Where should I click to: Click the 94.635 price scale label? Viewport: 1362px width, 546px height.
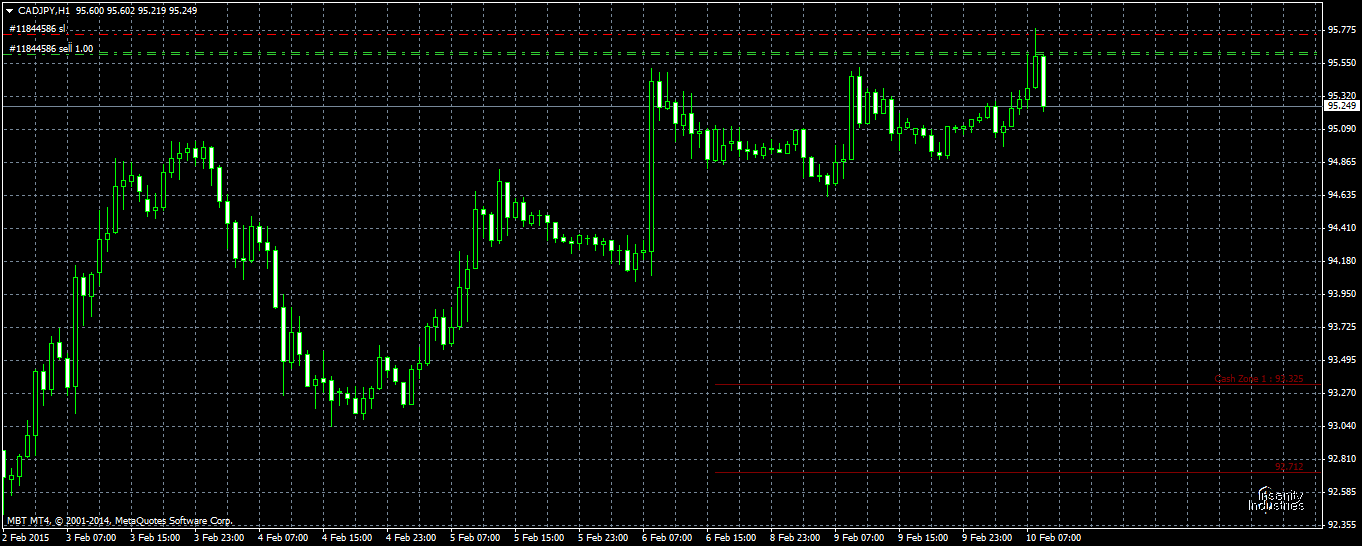pyautogui.click(x=1341, y=195)
